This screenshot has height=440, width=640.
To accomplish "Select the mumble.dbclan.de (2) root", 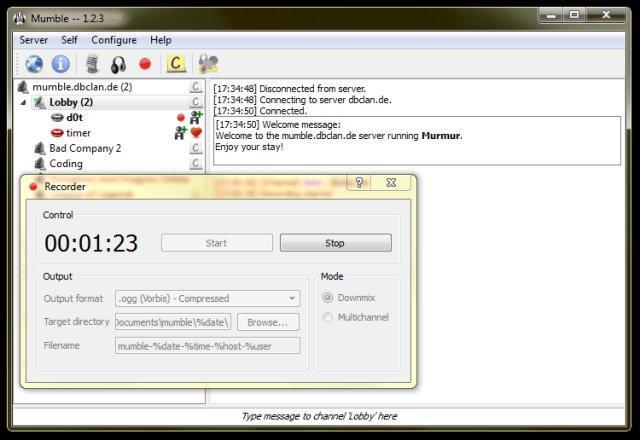I will (x=82, y=87).
